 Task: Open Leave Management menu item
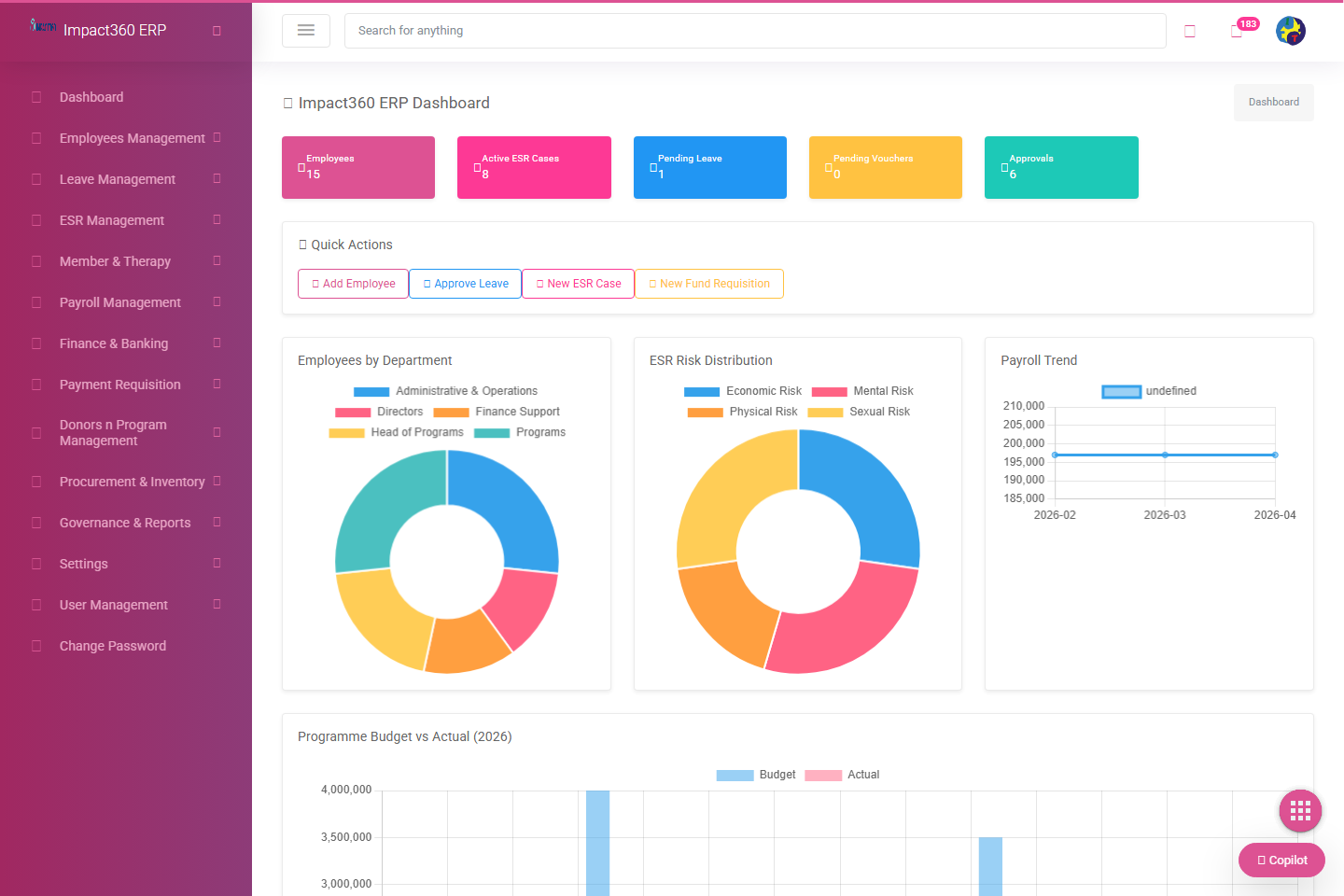tap(118, 179)
